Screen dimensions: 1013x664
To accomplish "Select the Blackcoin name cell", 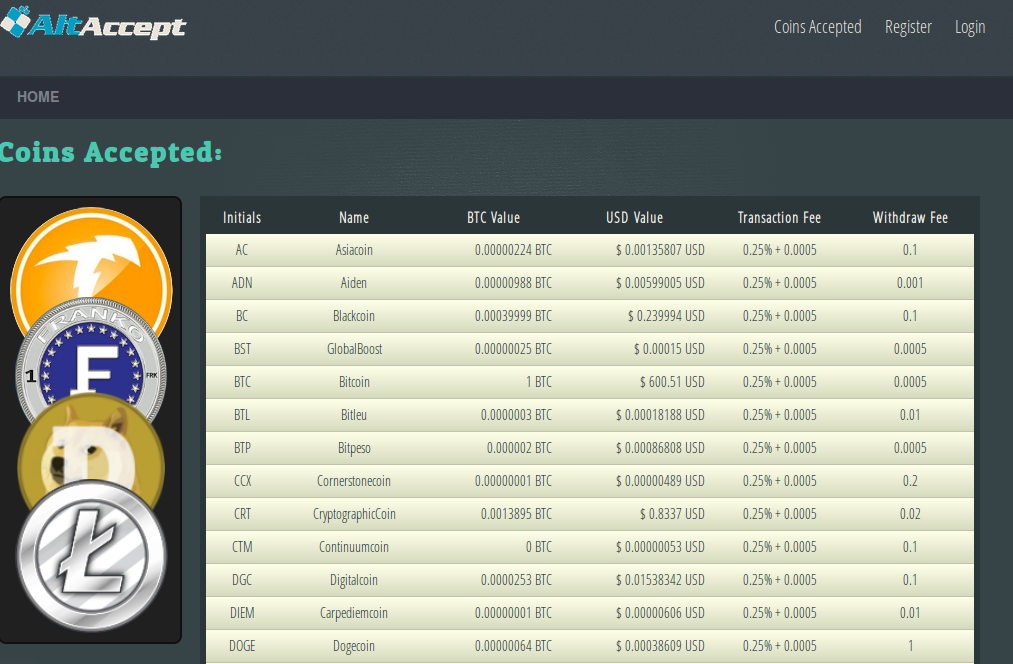I will click(x=354, y=316).
